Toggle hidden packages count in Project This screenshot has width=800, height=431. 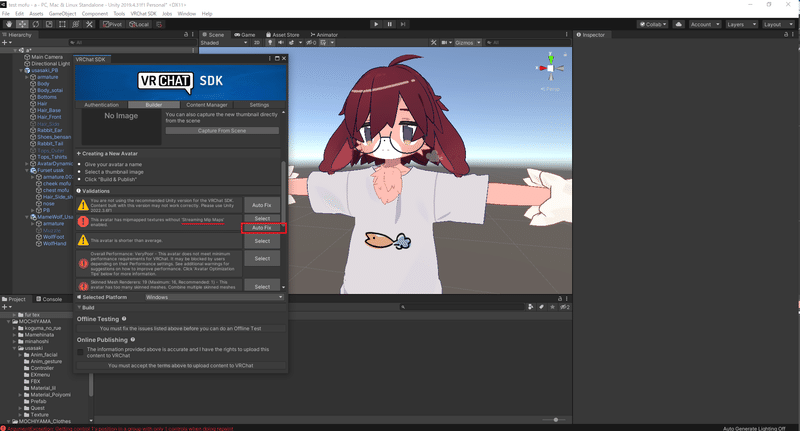pos(565,307)
